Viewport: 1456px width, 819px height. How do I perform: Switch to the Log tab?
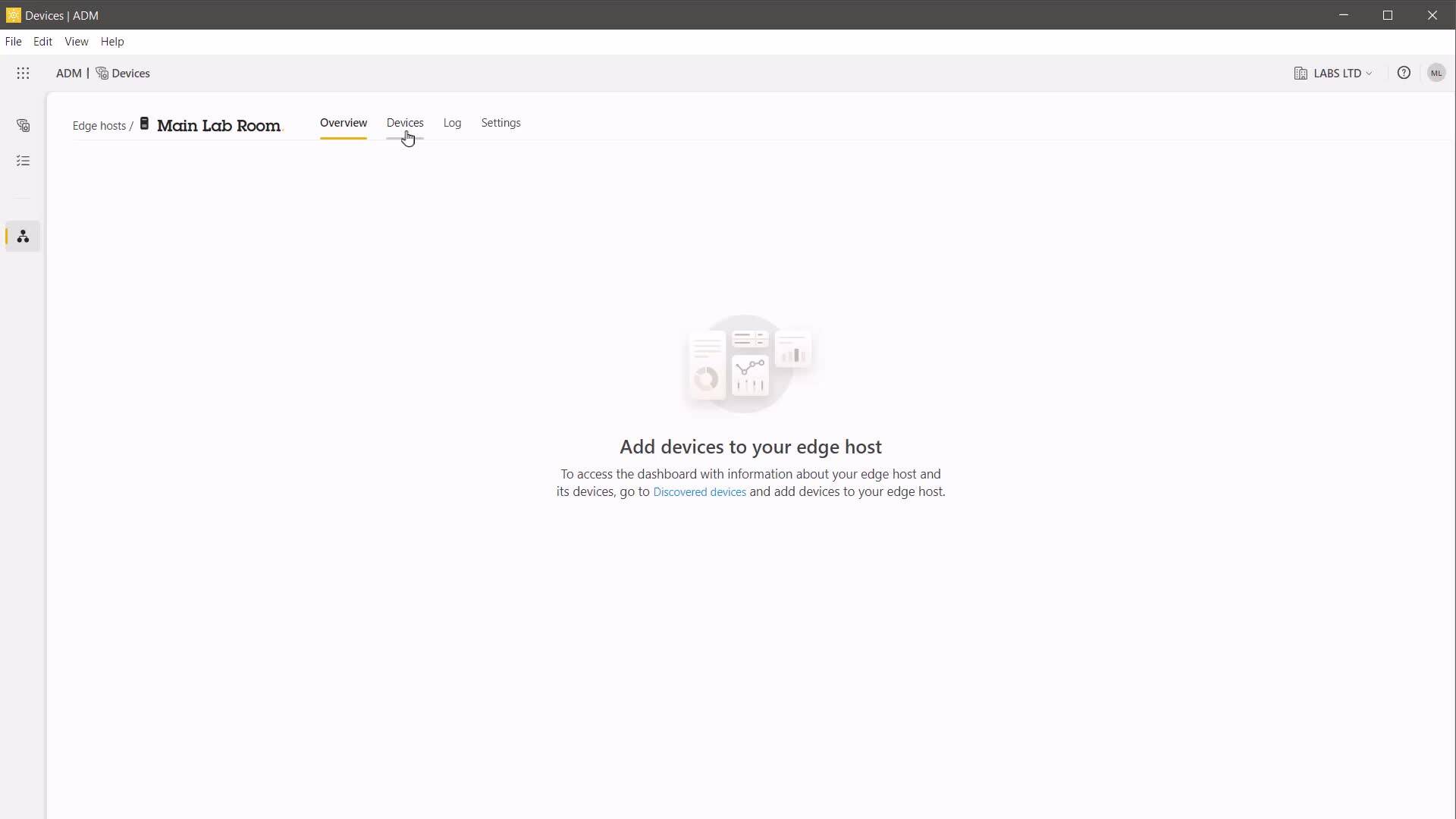pos(452,123)
